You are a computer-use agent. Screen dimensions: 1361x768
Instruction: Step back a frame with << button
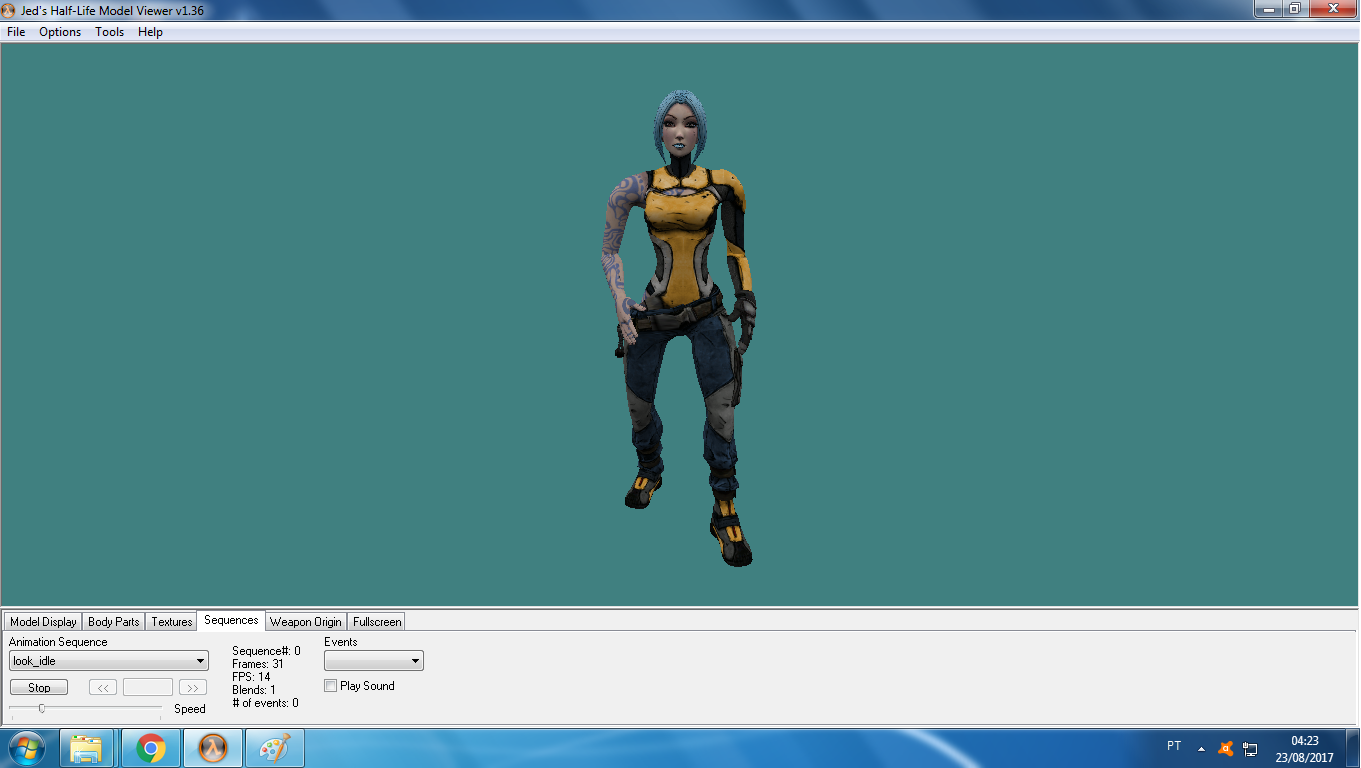(103, 687)
